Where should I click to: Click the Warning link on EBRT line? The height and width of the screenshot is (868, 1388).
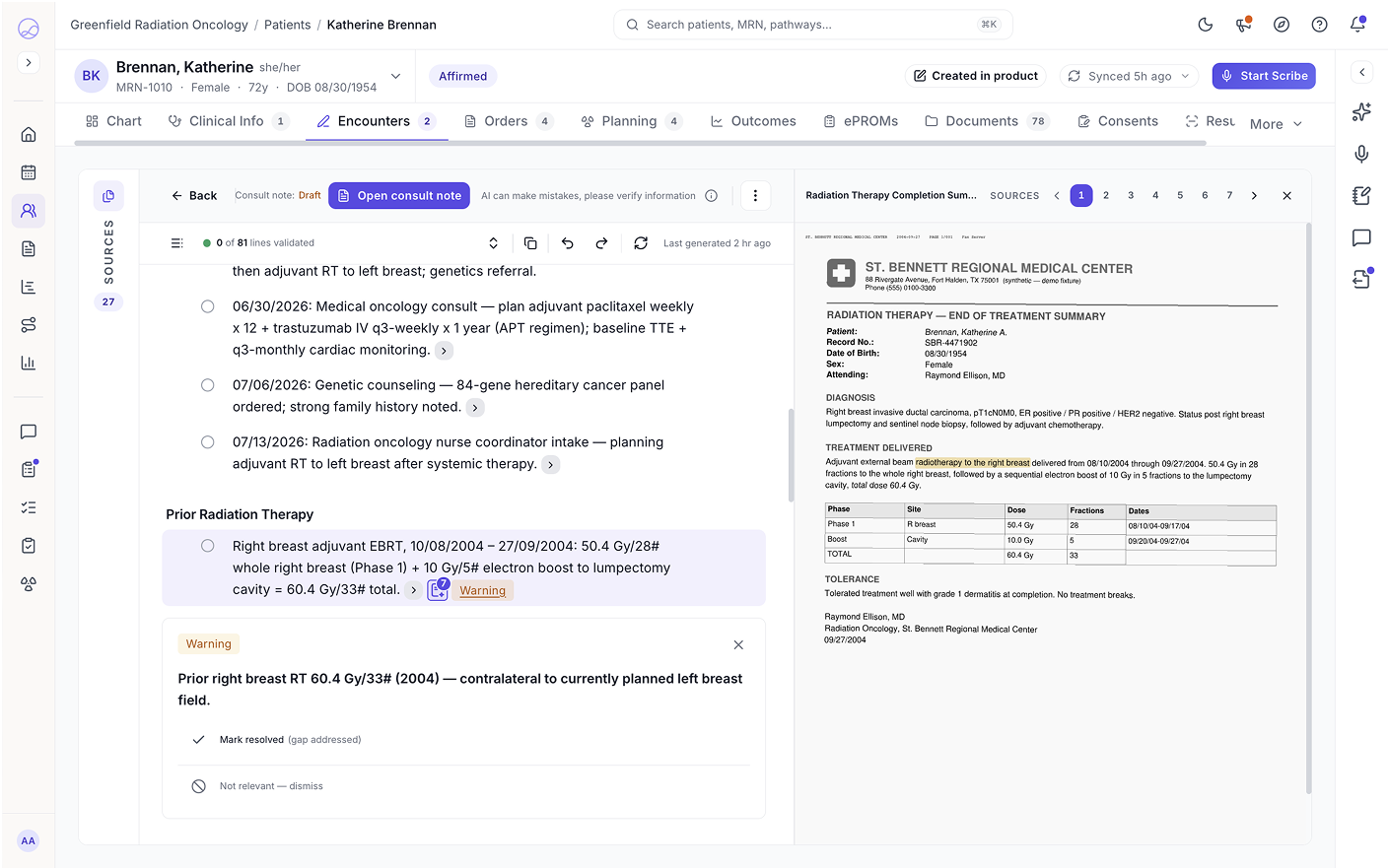point(483,590)
